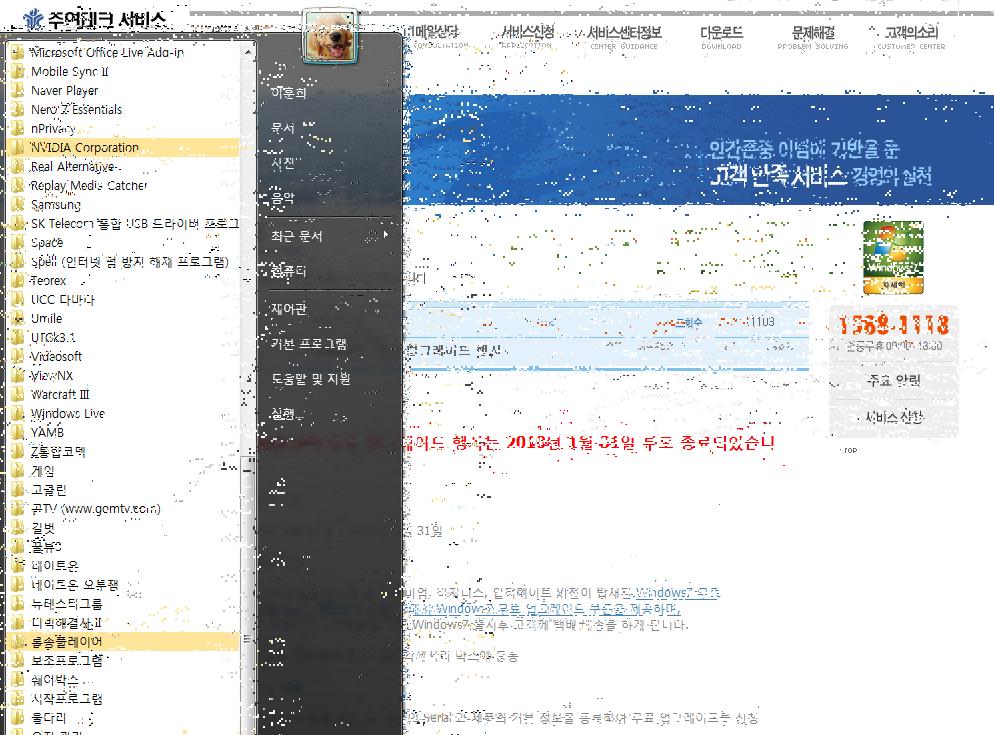Click the Naver Player folder icon

pyautogui.click(x=18, y=90)
